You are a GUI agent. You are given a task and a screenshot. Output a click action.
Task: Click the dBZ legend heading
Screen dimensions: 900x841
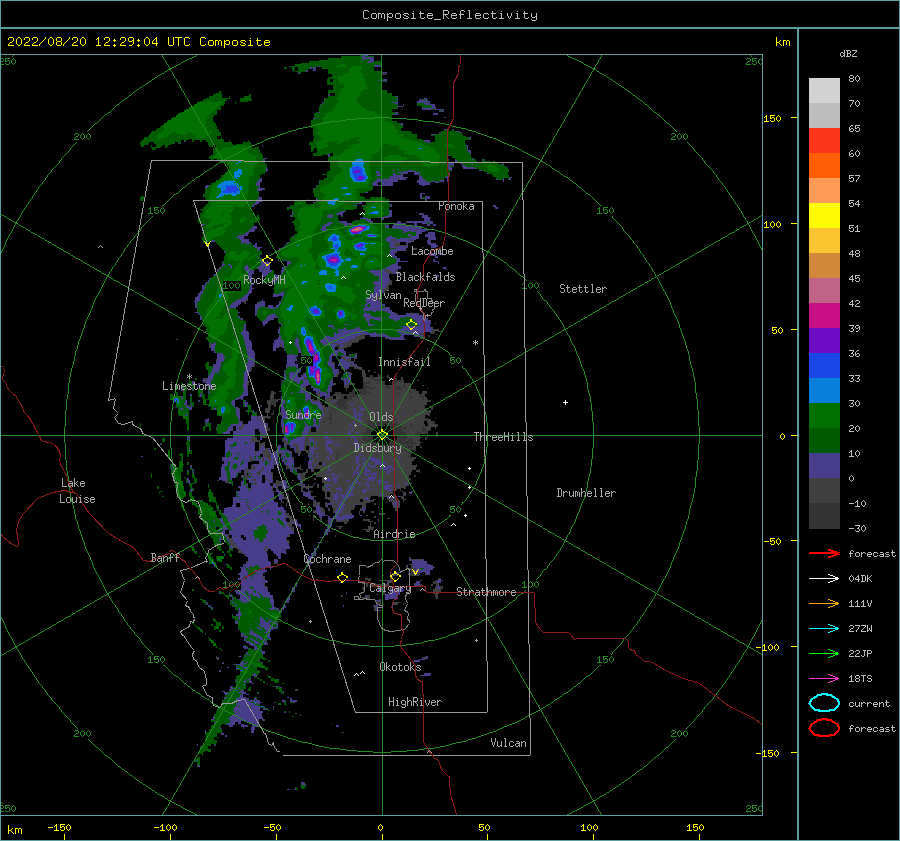848,53
